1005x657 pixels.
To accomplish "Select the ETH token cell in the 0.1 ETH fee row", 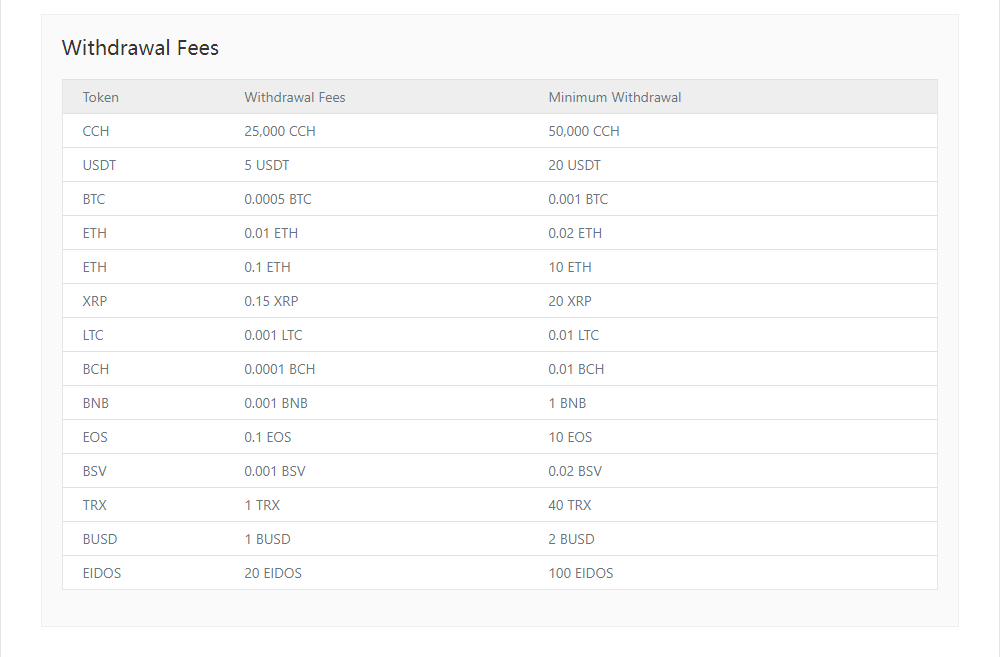I will pos(95,267).
